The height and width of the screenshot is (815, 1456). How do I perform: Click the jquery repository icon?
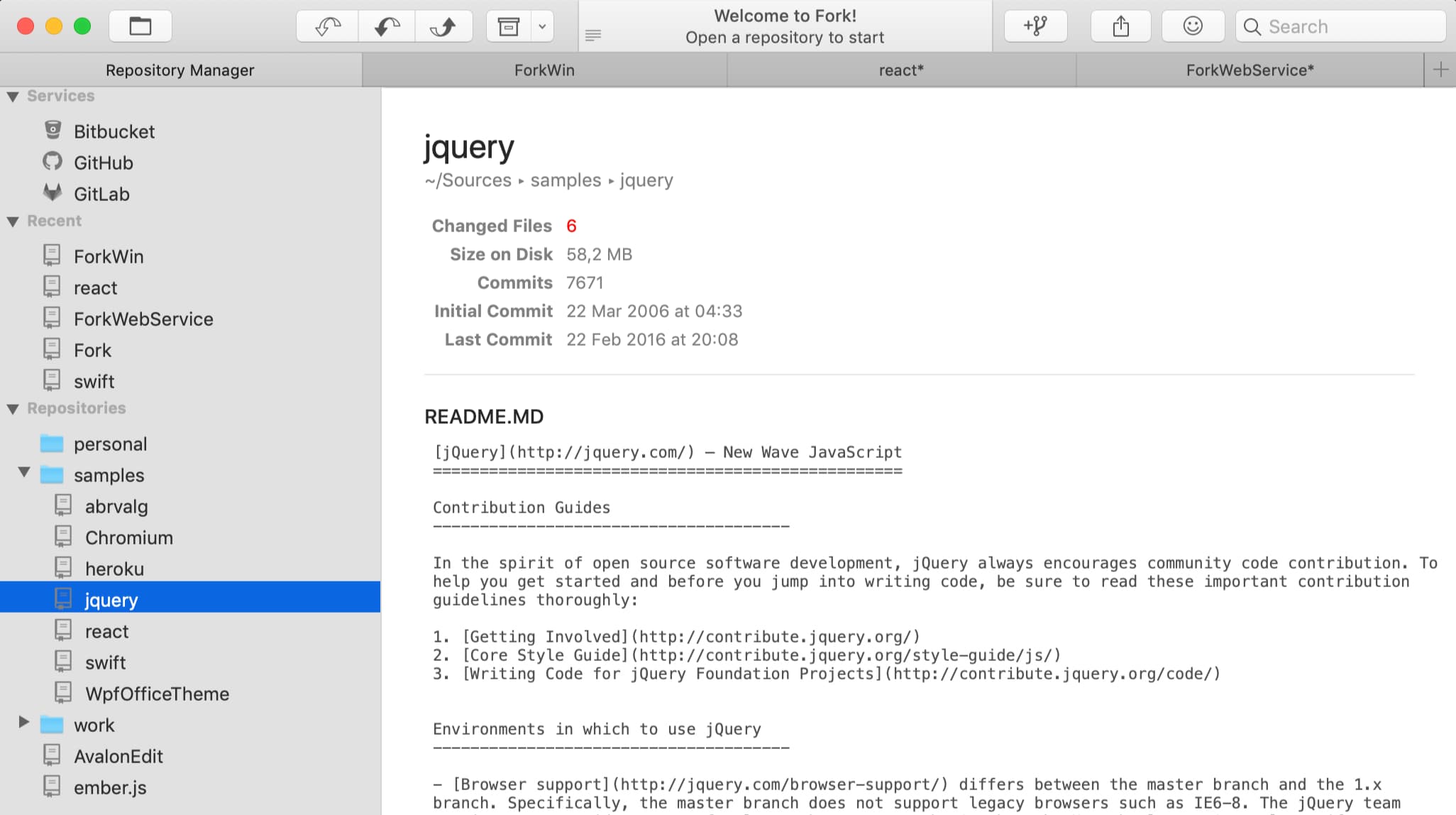(x=63, y=598)
